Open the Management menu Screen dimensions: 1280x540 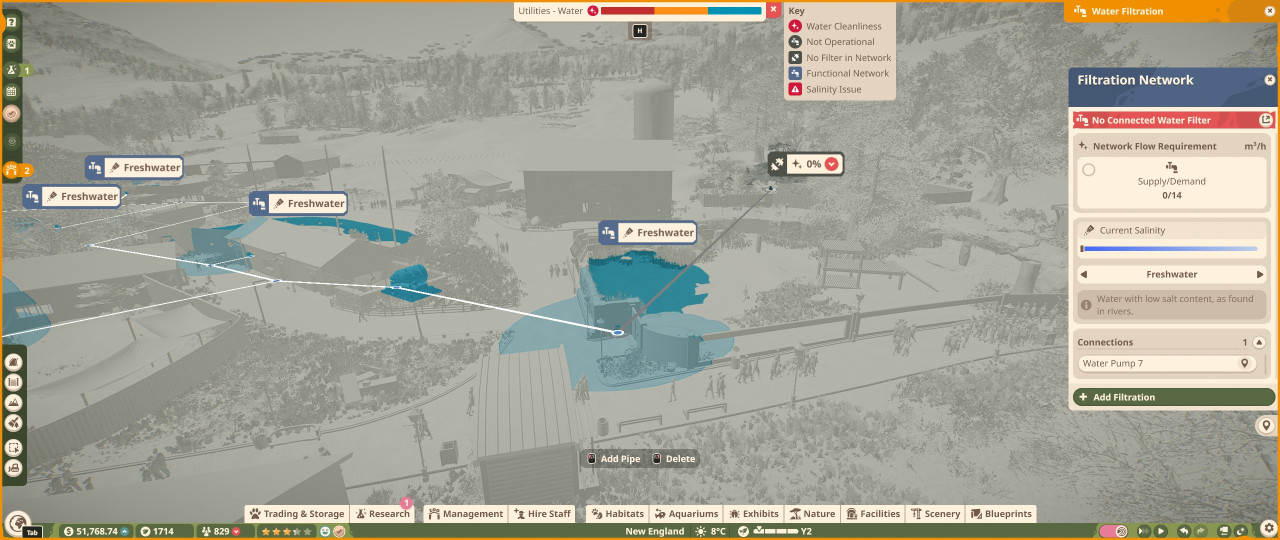pos(466,513)
